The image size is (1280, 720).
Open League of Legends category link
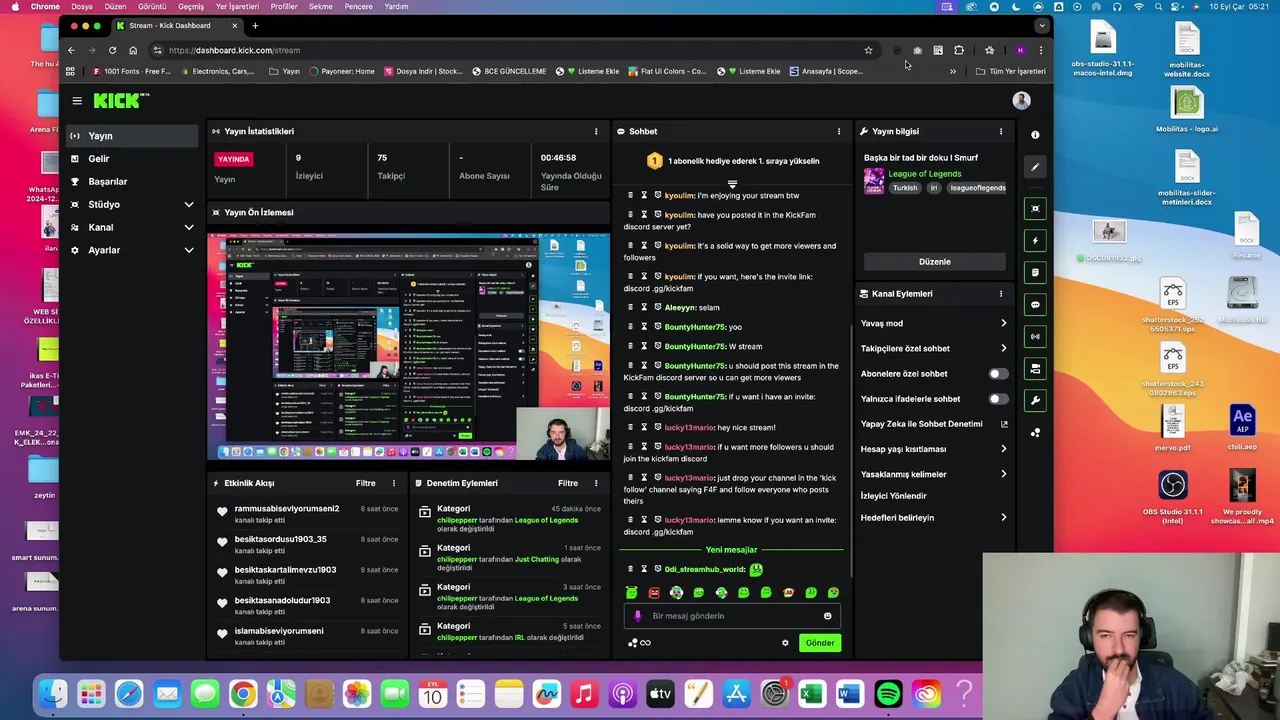pyautogui.click(x=925, y=174)
